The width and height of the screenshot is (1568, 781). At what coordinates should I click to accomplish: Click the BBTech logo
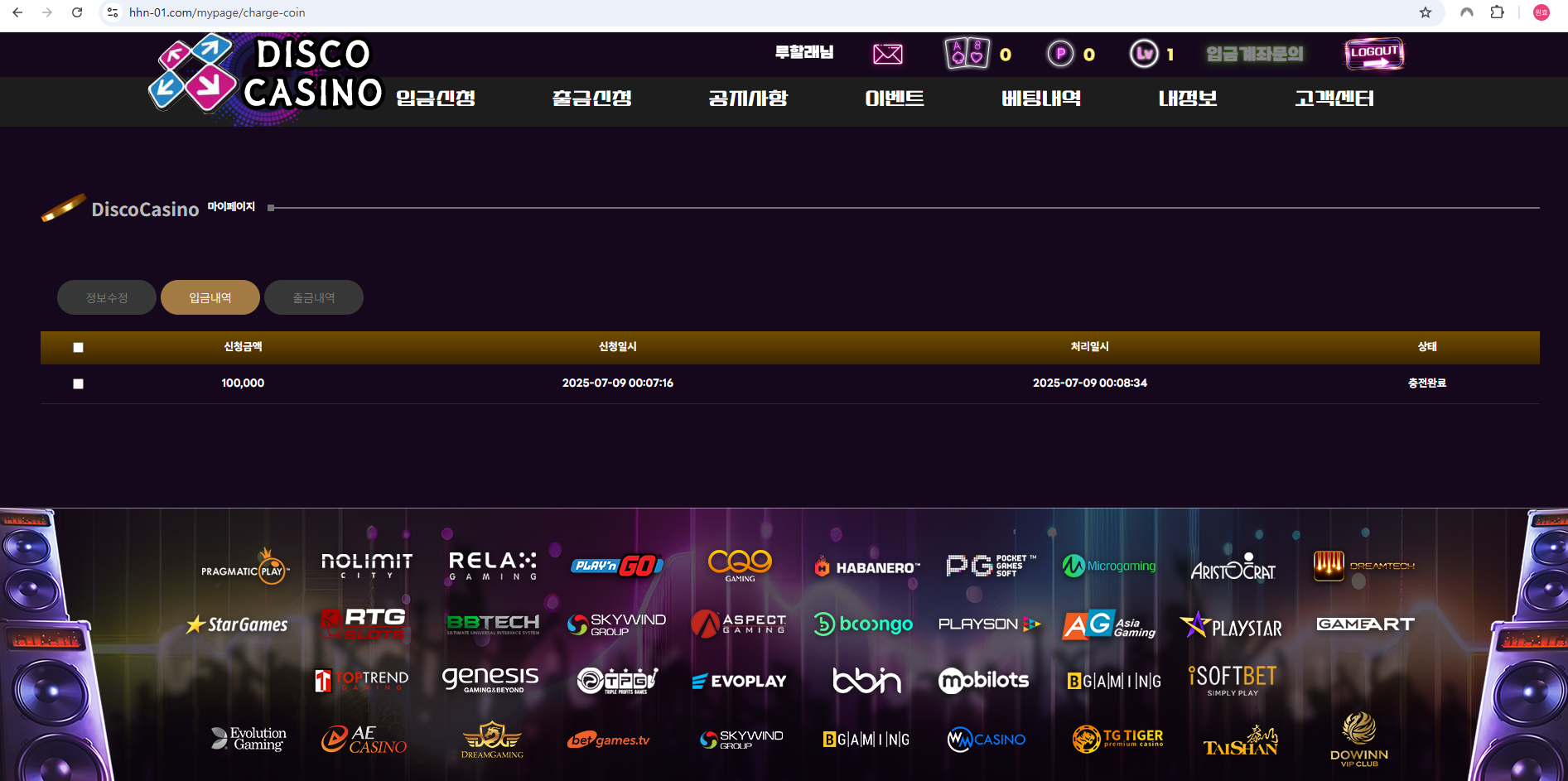point(493,624)
